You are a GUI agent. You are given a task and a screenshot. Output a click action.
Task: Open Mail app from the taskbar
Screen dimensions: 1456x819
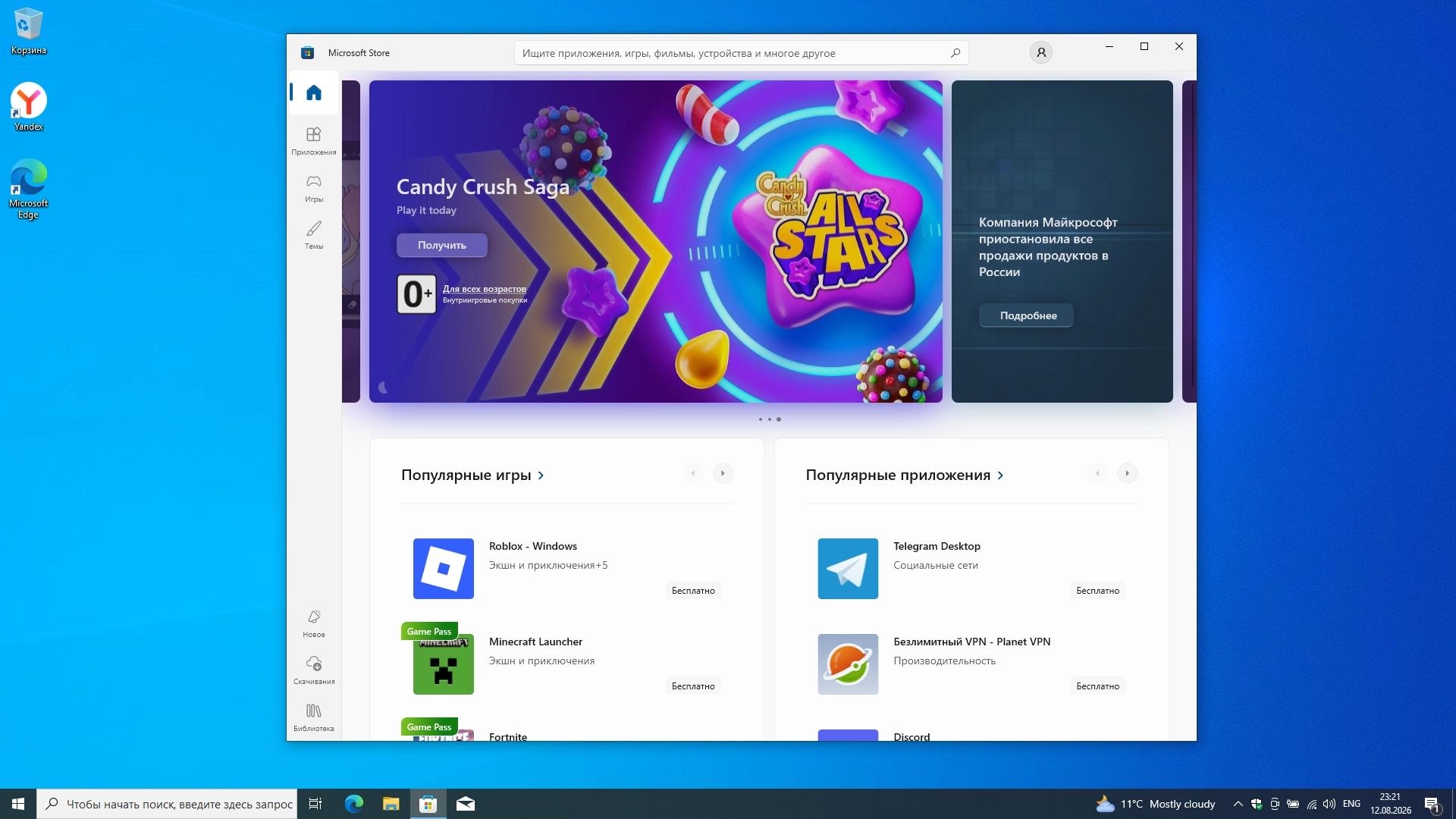pyautogui.click(x=466, y=804)
